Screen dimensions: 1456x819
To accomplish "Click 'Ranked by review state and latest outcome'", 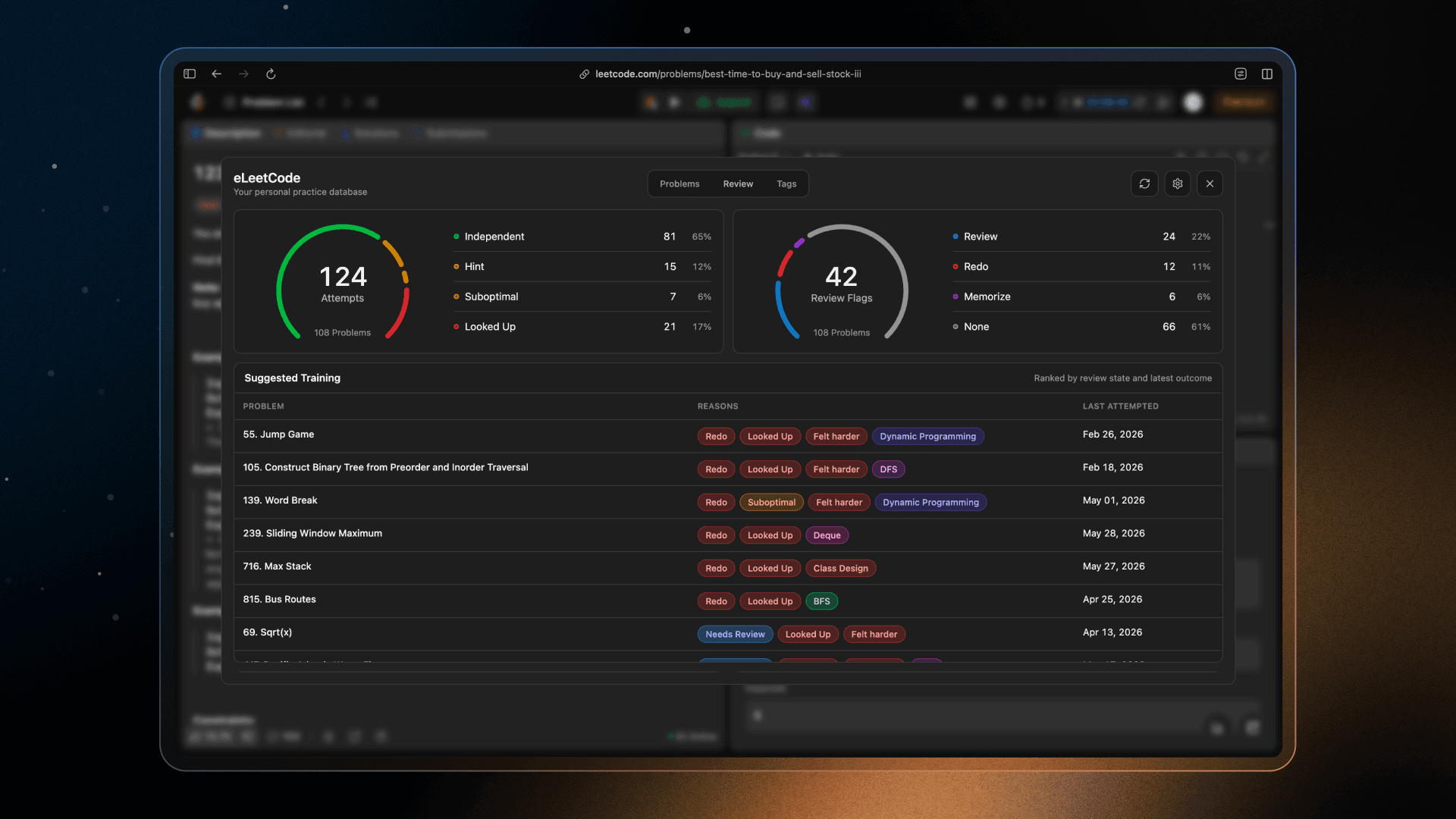I will pos(1122,378).
